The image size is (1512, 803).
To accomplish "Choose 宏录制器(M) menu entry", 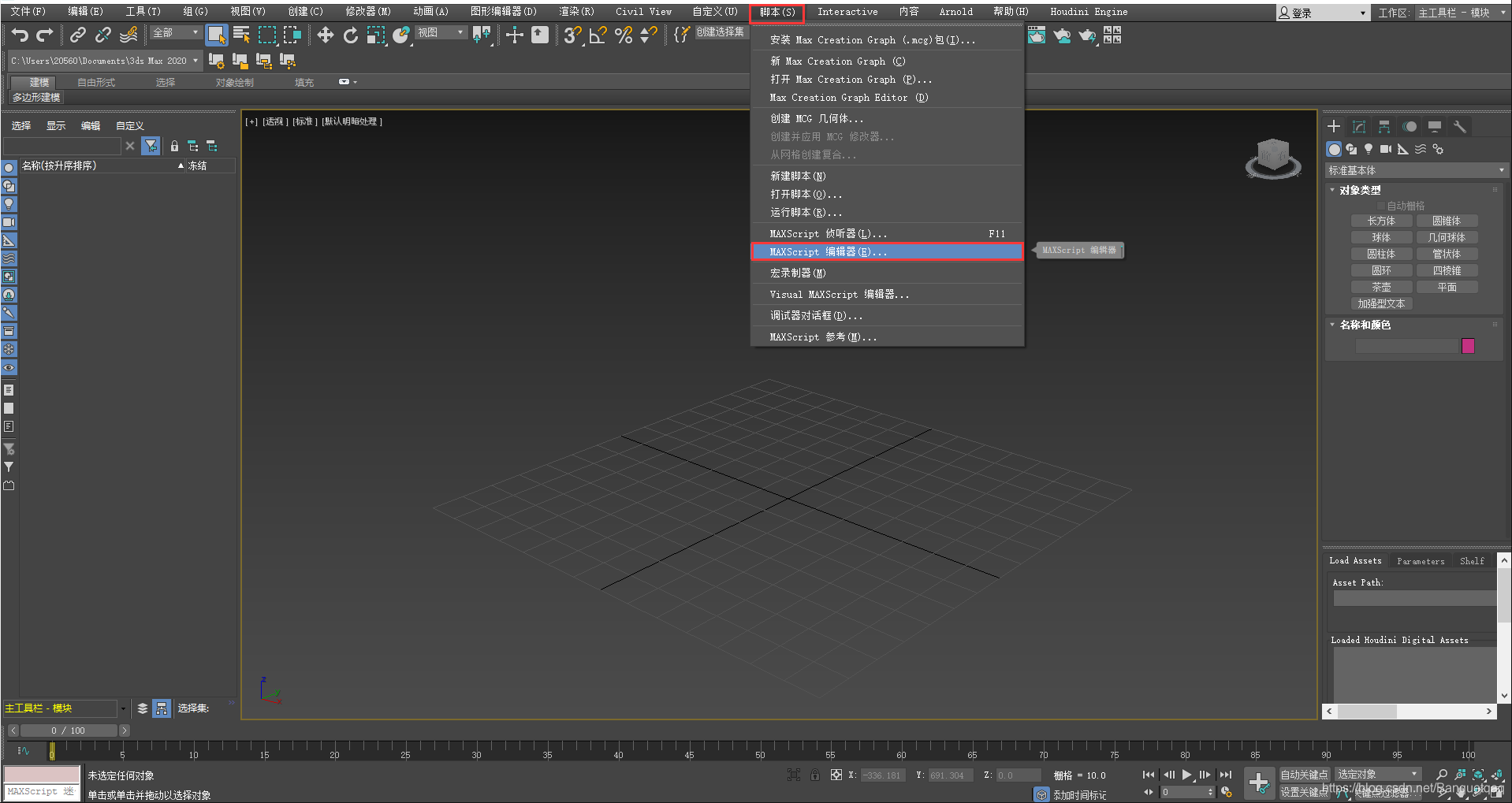I will pyautogui.click(x=887, y=273).
